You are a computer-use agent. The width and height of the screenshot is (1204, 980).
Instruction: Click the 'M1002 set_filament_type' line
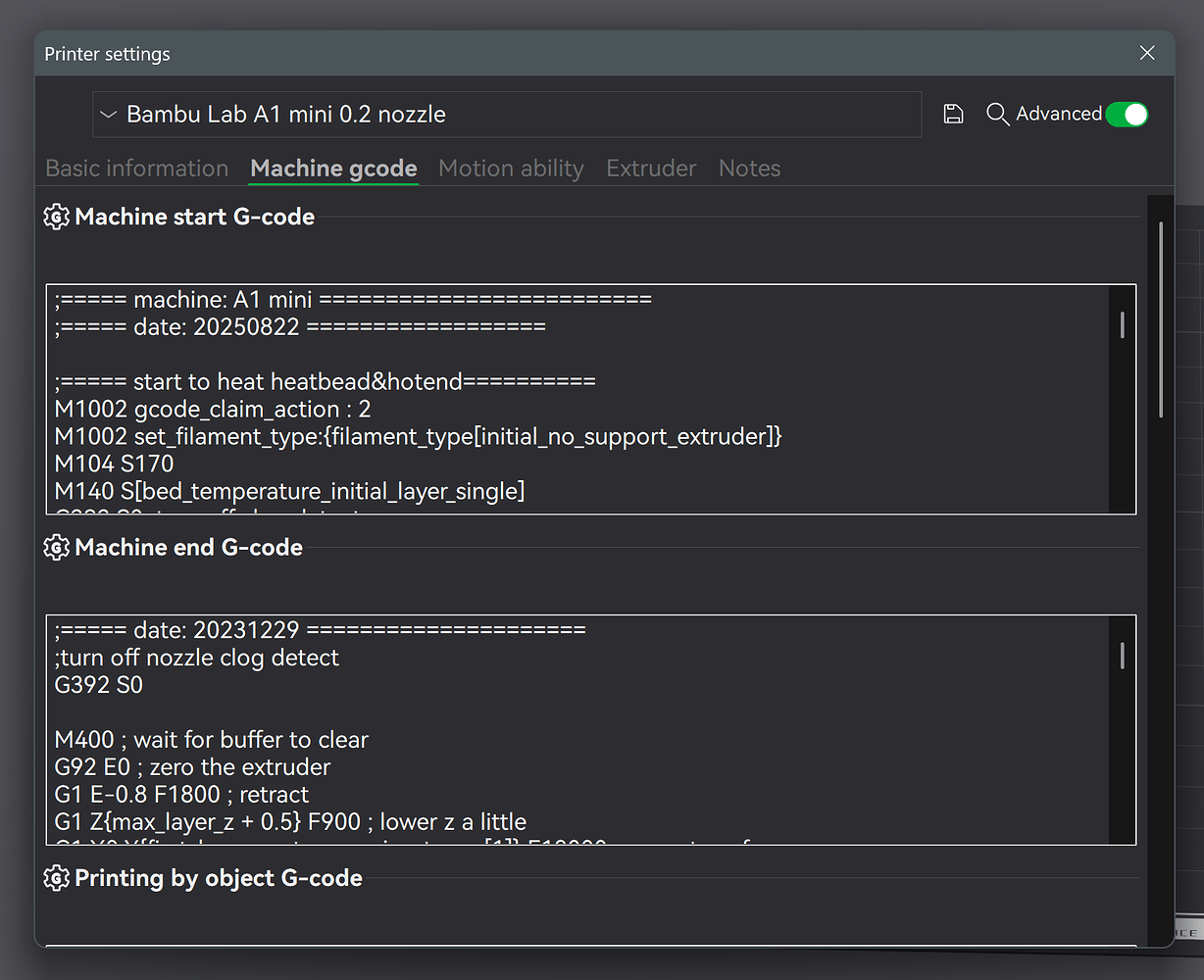(x=418, y=436)
